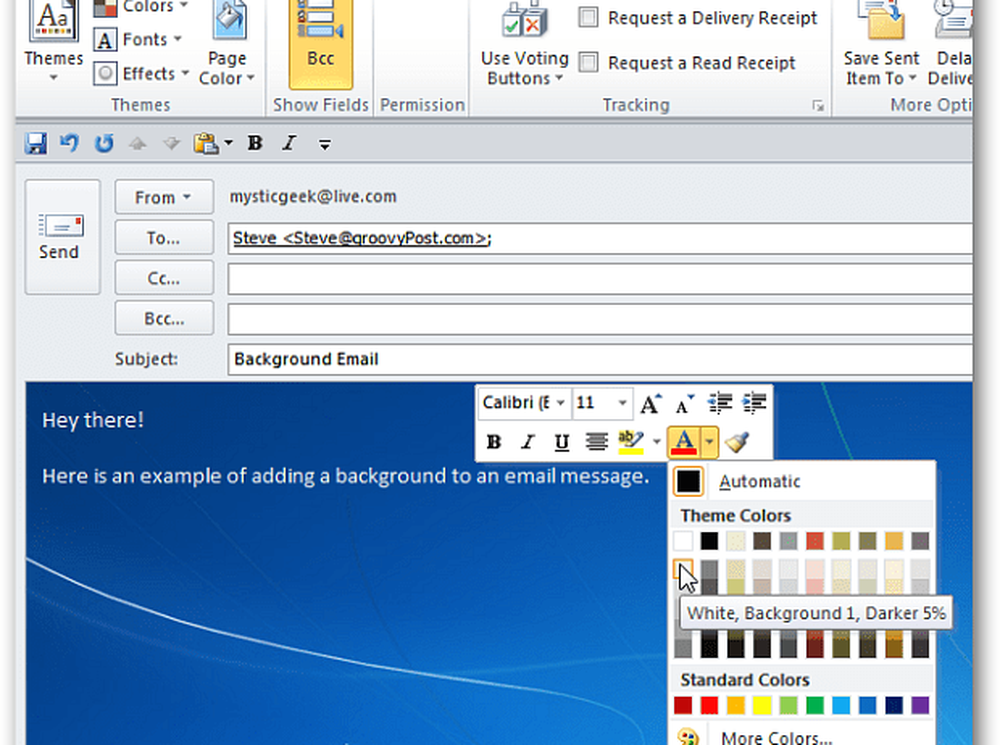Toggle Underline in the mini toolbar
The image size is (1000, 745).
pyautogui.click(x=561, y=442)
